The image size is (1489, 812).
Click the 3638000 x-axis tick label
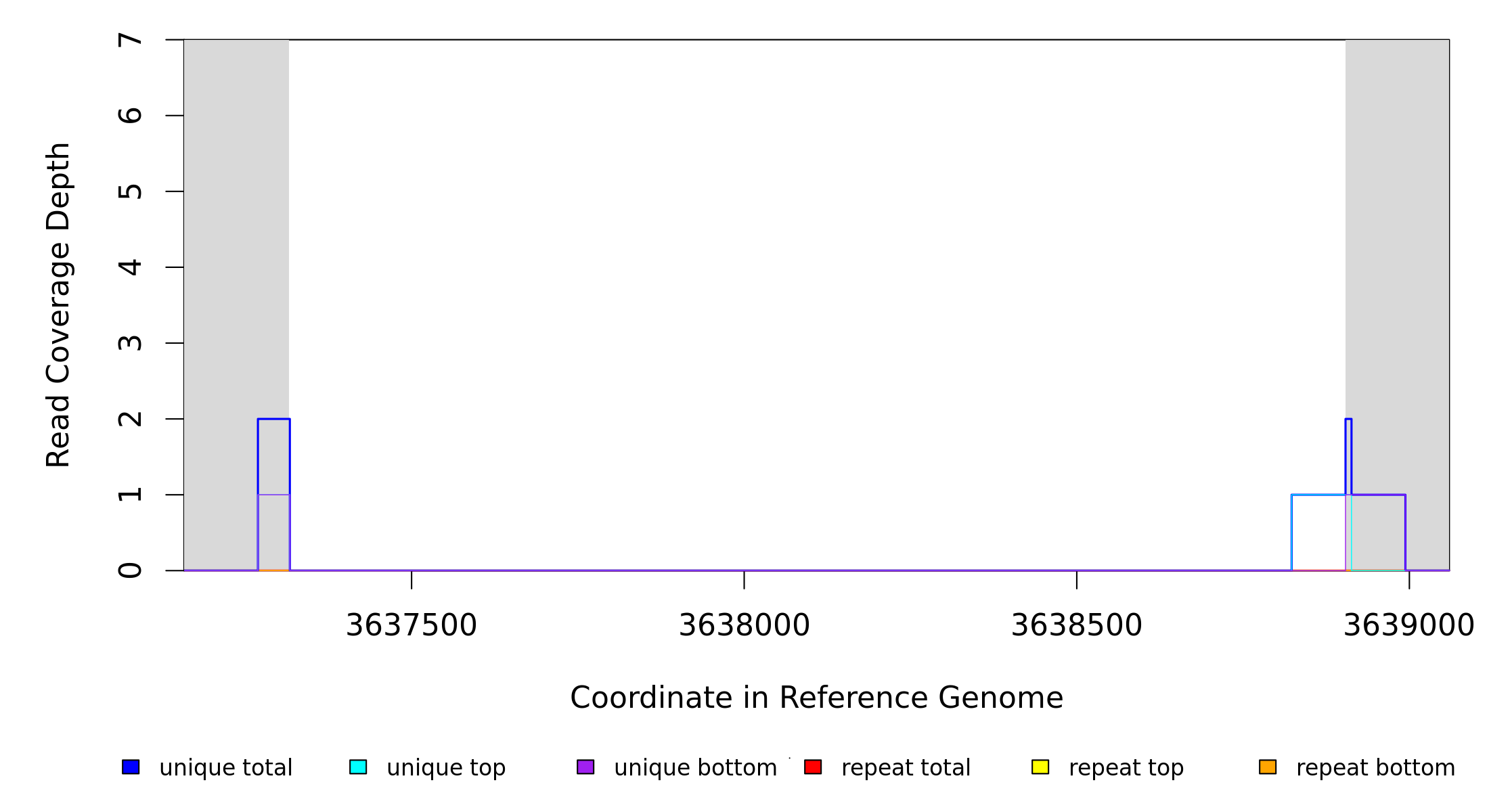click(744, 625)
